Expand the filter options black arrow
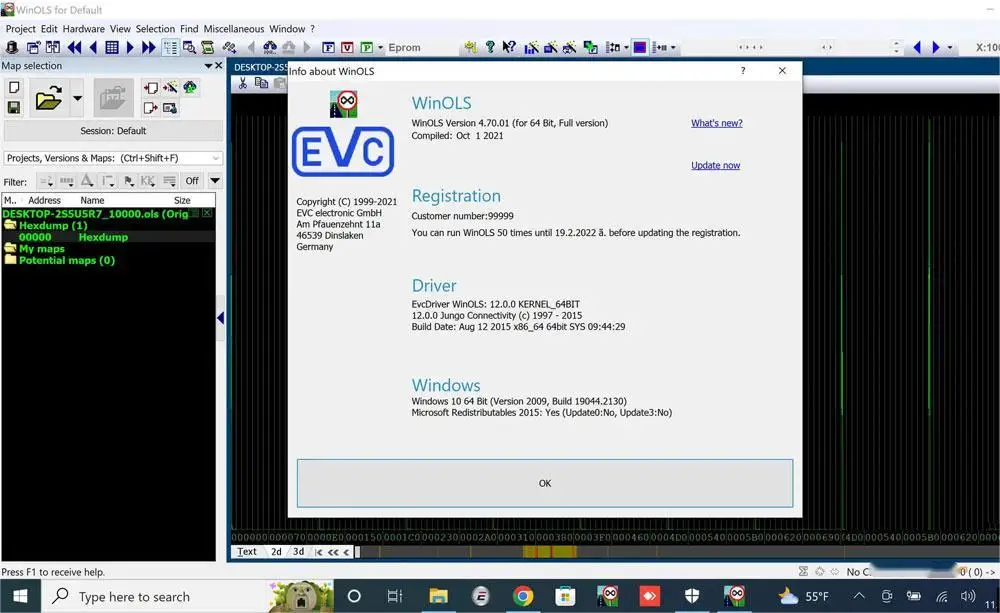Image resolution: width=1000 pixels, height=613 pixels. click(x=215, y=181)
